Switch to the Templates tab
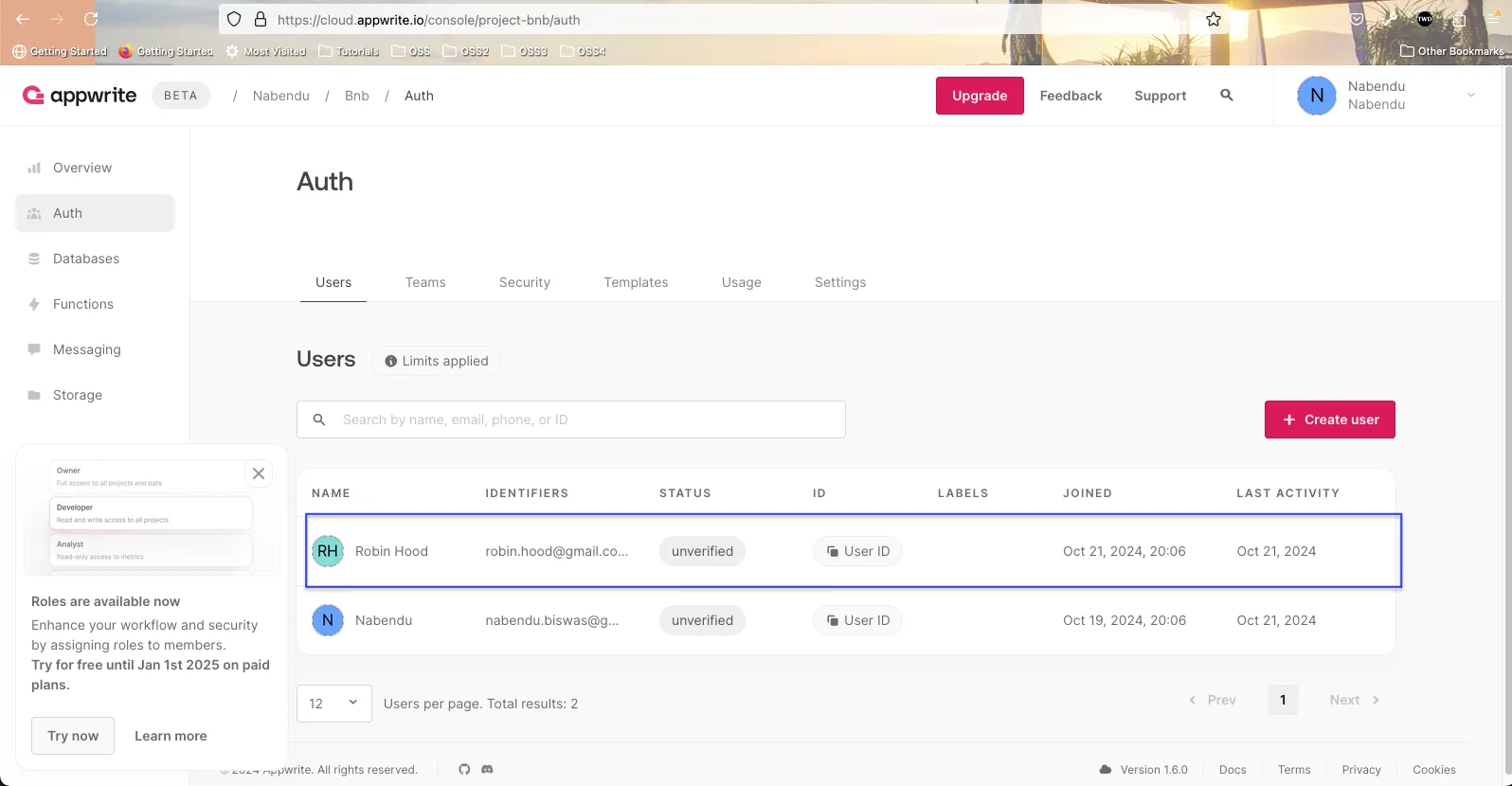Viewport: 1512px width, 786px height. (636, 282)
